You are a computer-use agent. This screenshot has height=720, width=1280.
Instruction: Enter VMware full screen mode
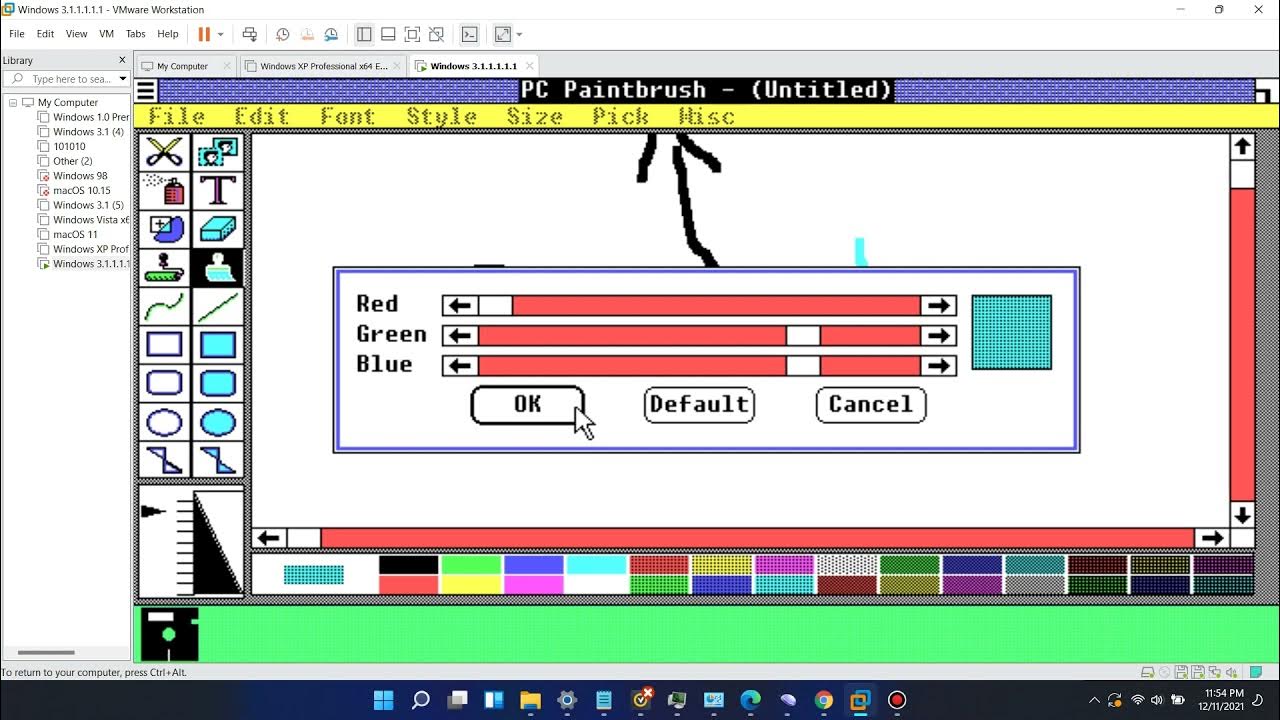pos(412,34)
